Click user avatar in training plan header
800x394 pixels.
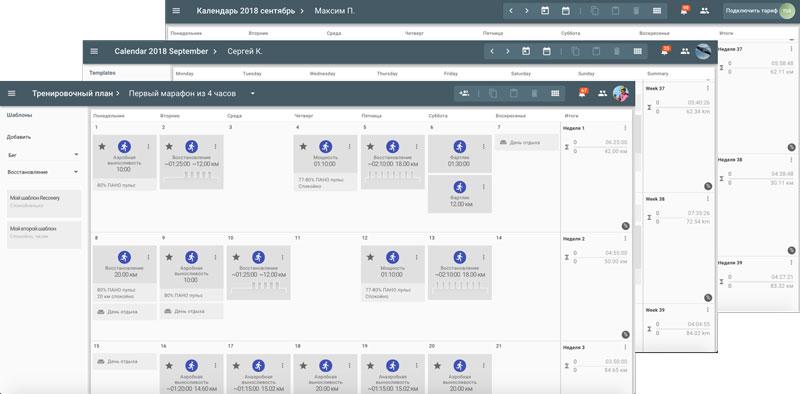coord(621,93)
